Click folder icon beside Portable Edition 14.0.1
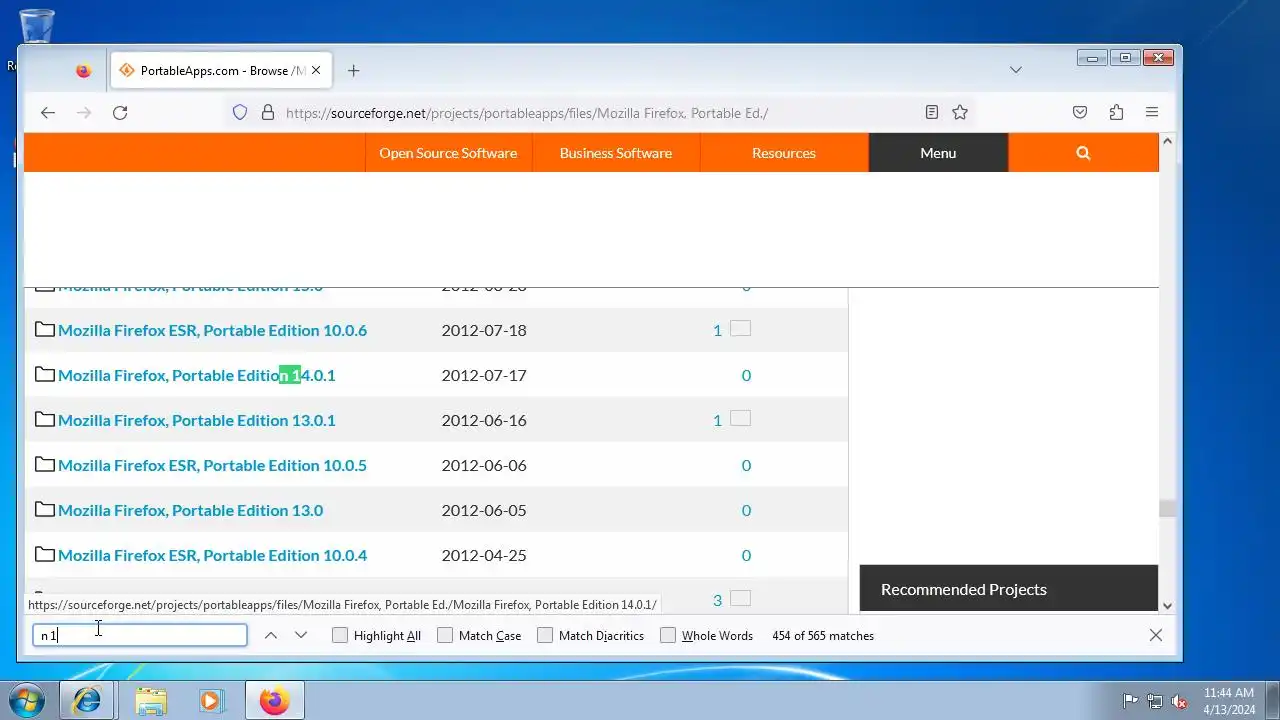The width and height of the screenshot is (1280, 720). 44,374
